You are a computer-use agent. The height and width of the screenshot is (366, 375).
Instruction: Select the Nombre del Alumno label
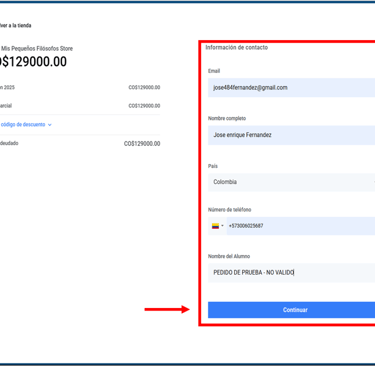coord(229,256)
